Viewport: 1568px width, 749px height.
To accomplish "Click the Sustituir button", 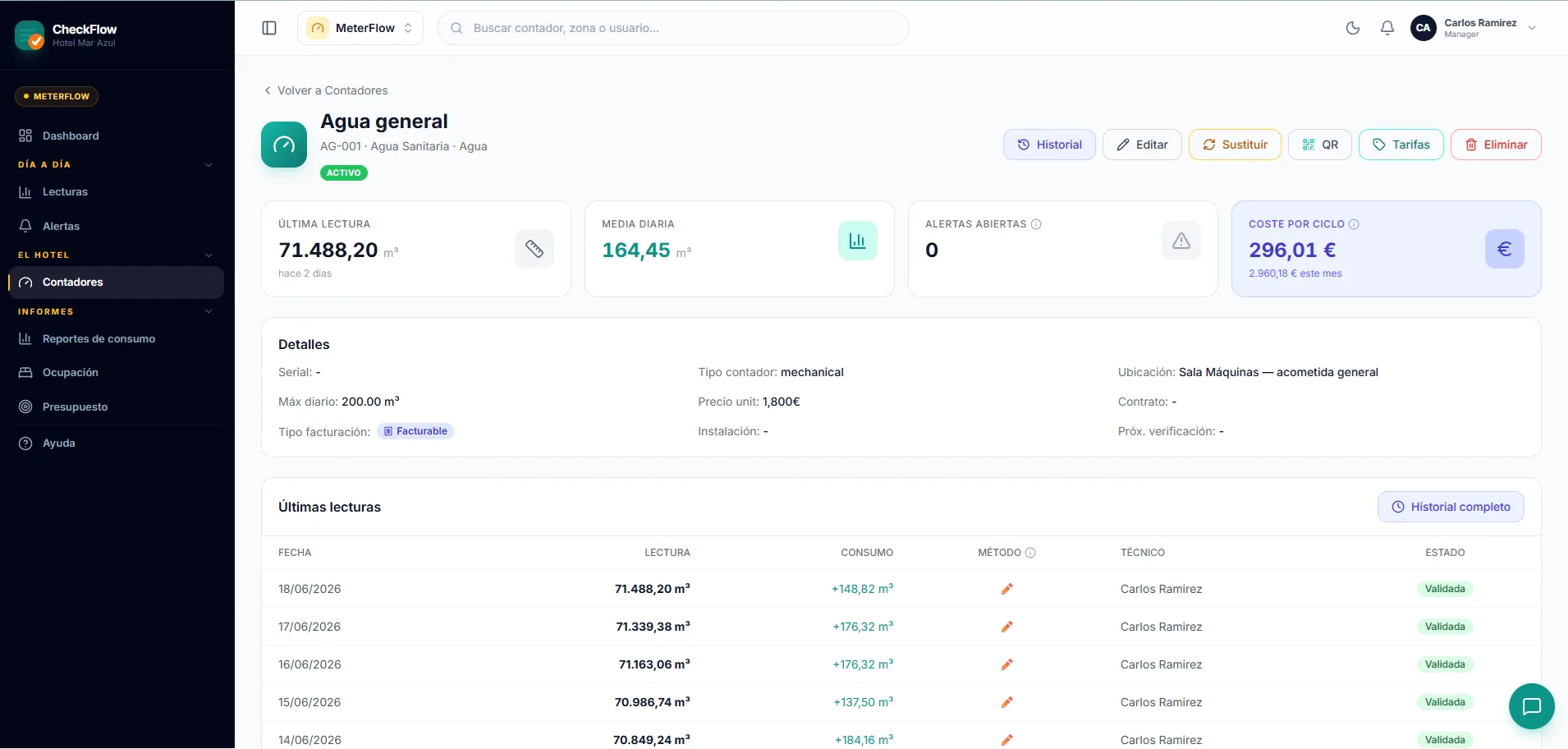I will [x=1235, y=145].
